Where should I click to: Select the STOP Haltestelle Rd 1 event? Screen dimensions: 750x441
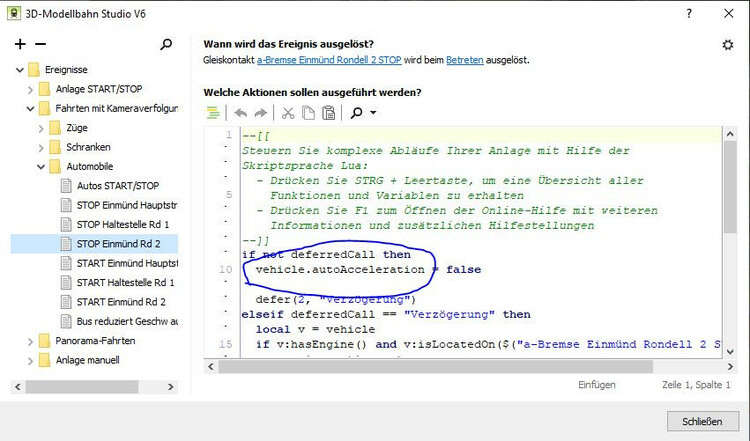tap(123, 224)
